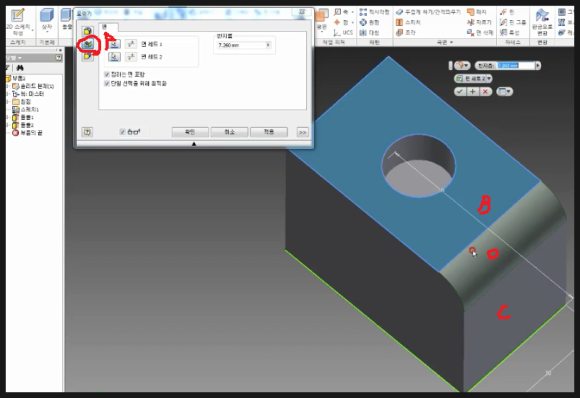
Task: Open the Face Set 2 mini-toolbar dropdown
Action: (489, 78)
